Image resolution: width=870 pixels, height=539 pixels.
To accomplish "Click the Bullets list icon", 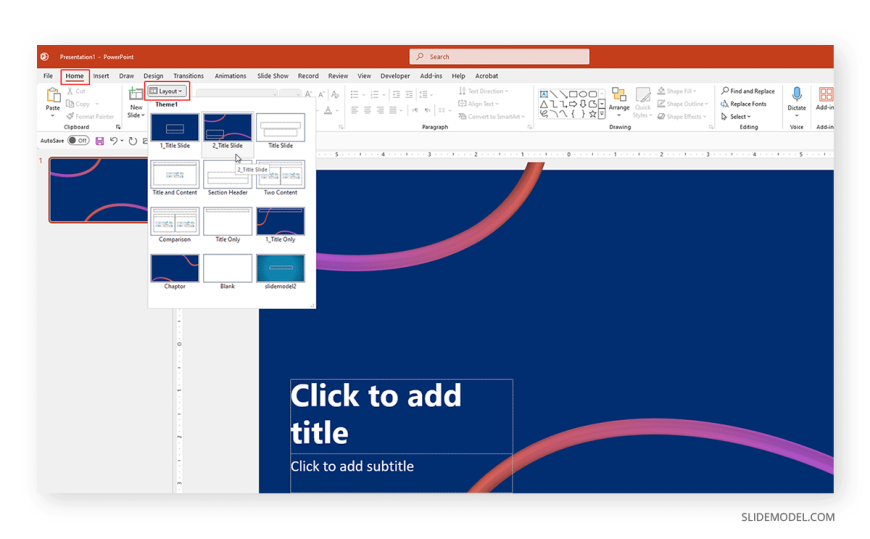I will click(x=355, y=95).
